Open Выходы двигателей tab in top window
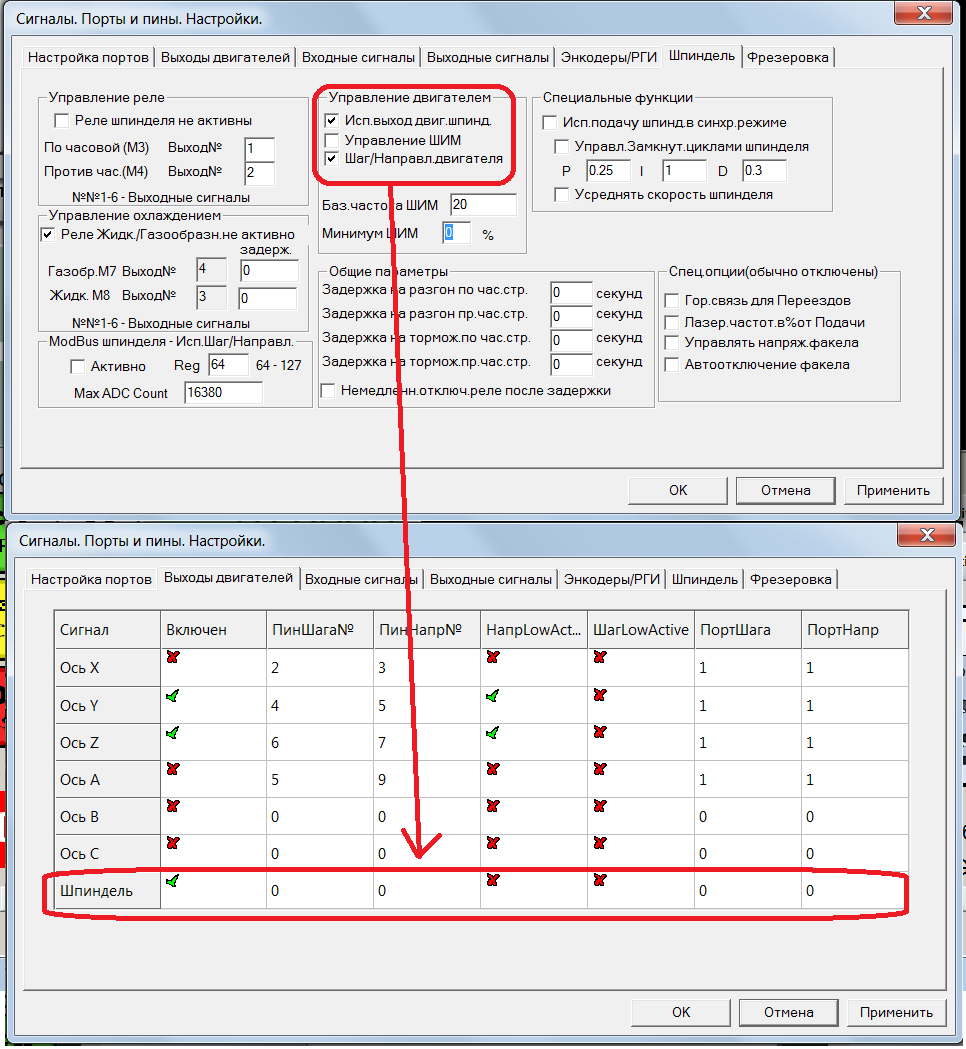 (x=225, y=58)
